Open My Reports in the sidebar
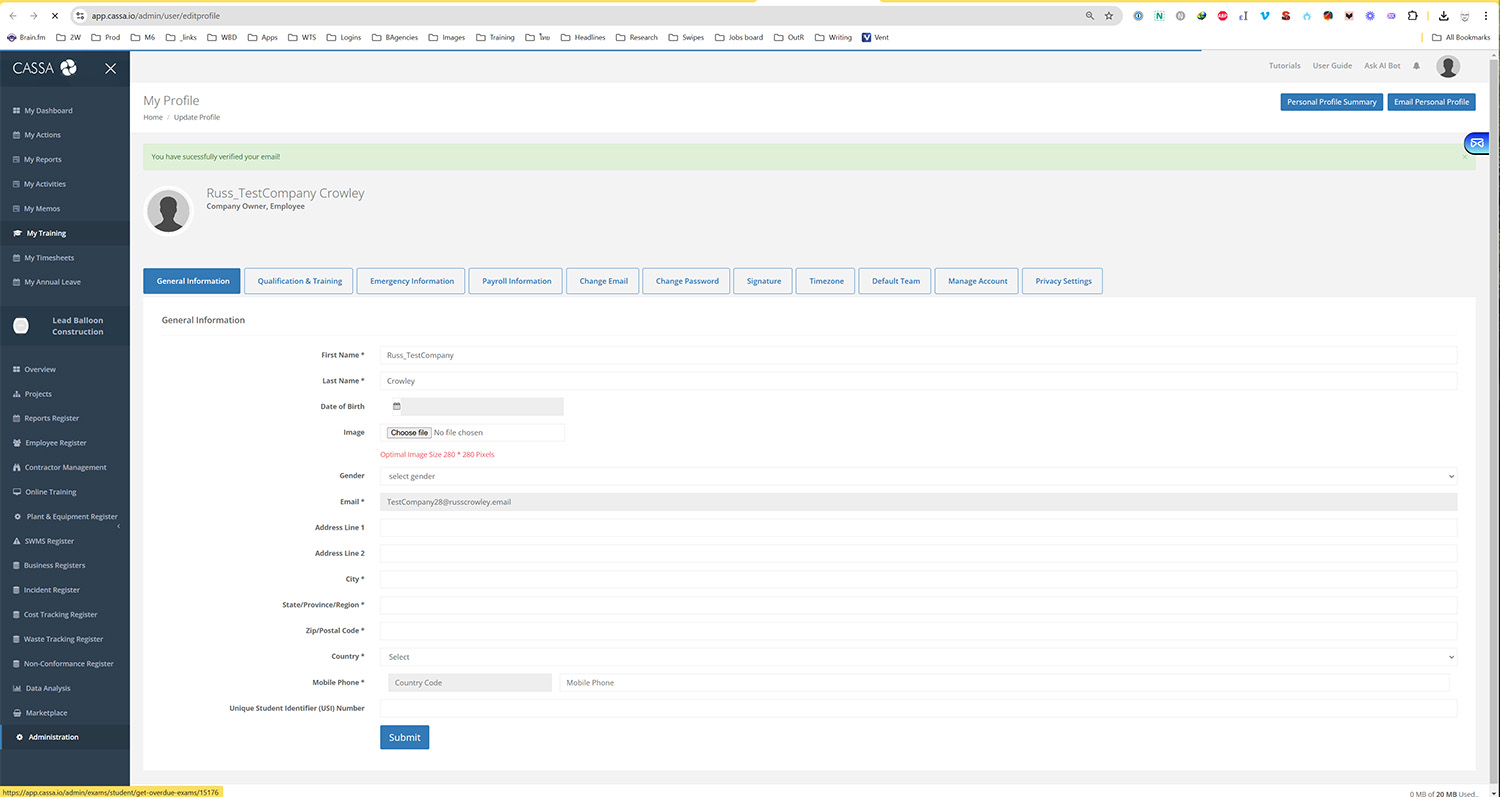1500x797 pixels. [x=42, y=159]
